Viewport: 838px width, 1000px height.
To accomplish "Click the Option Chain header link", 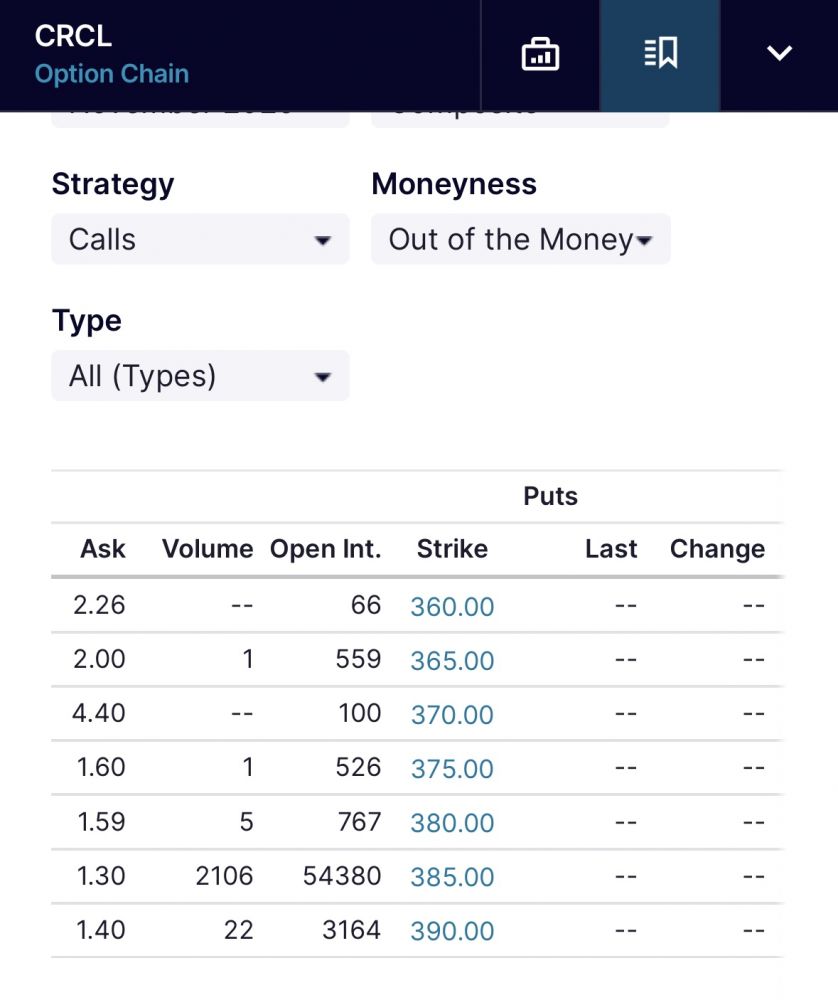I will pyautogui.click(x=112, y=74).
